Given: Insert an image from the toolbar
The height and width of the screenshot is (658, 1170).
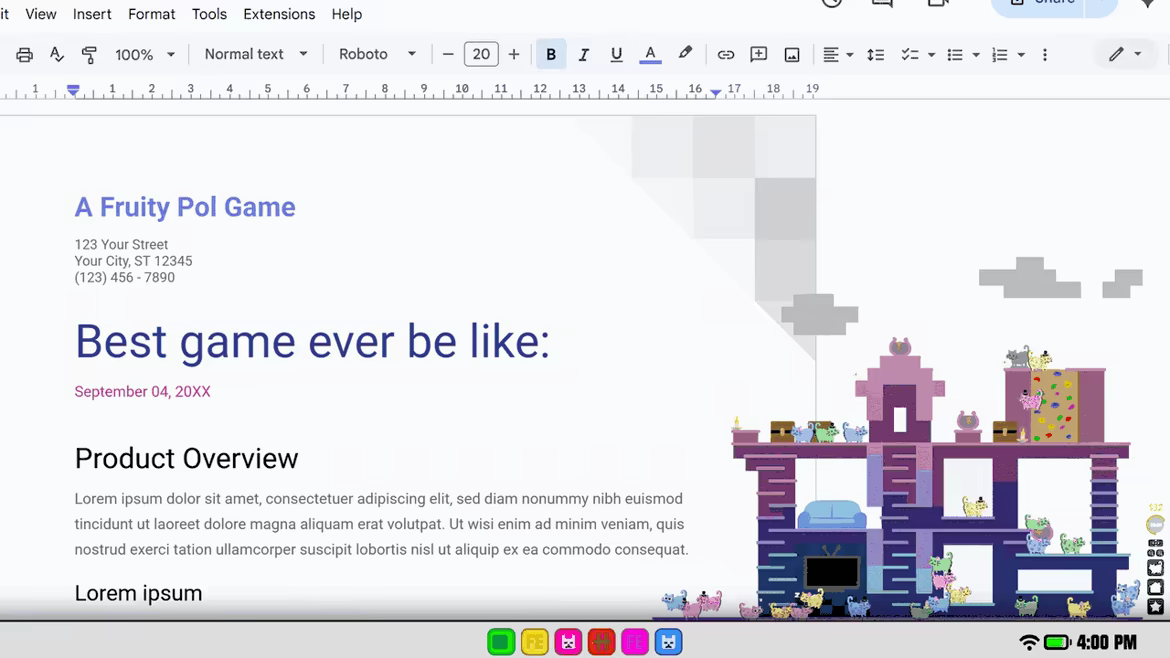Looking at the screenshot, I should pyautogui.click(x=792, y=54).
